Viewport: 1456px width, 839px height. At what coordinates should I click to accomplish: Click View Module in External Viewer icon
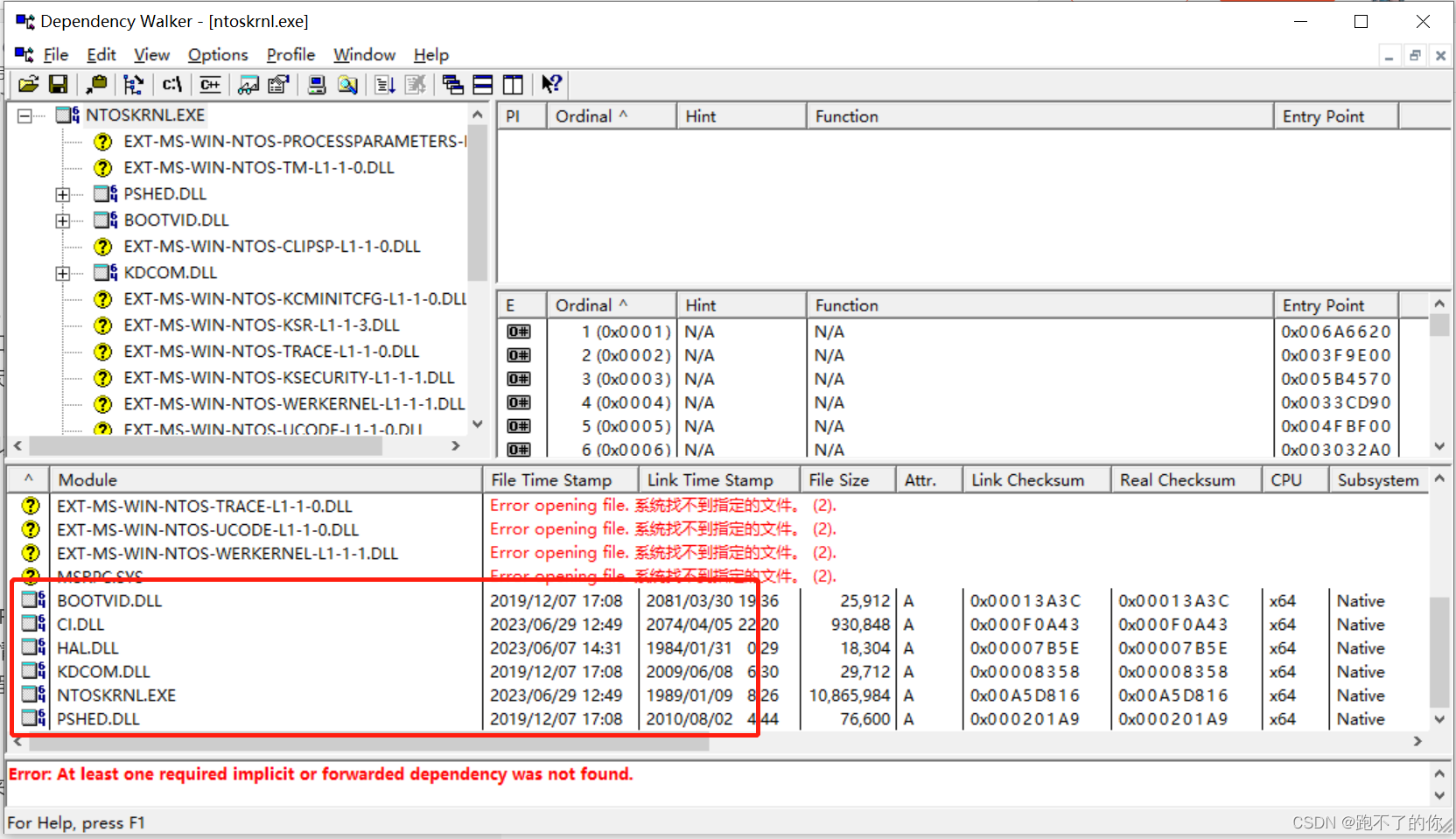pyautogui.click(x=248, y=84)
